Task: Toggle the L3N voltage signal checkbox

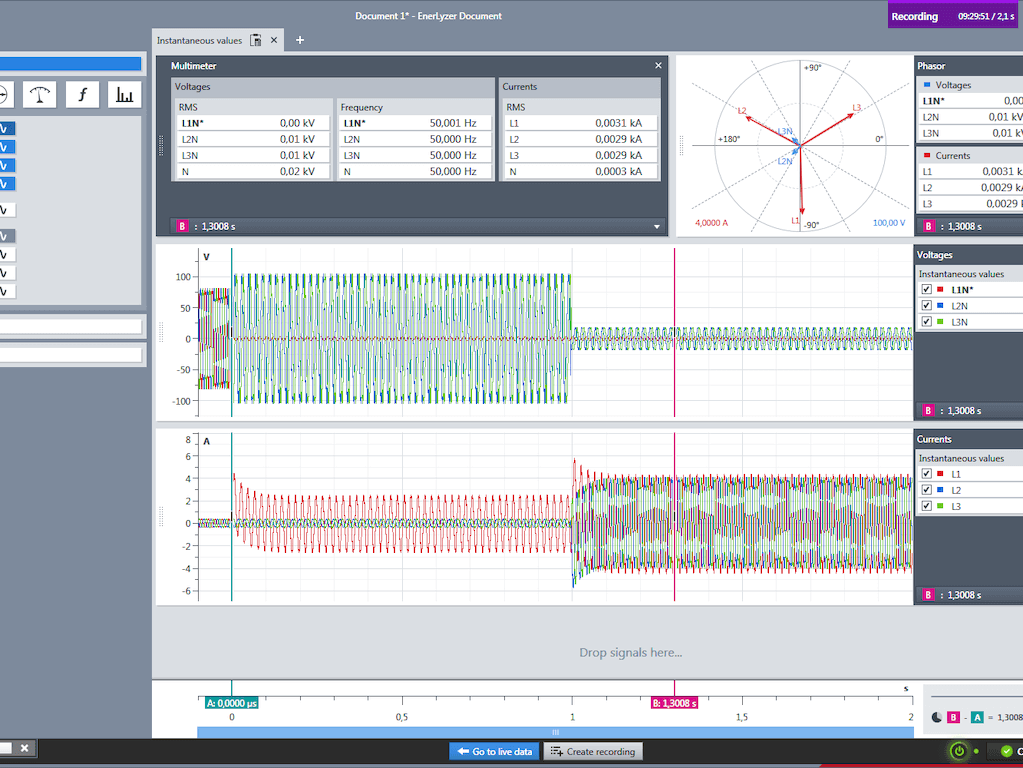Action: click(x=926, y=322)
